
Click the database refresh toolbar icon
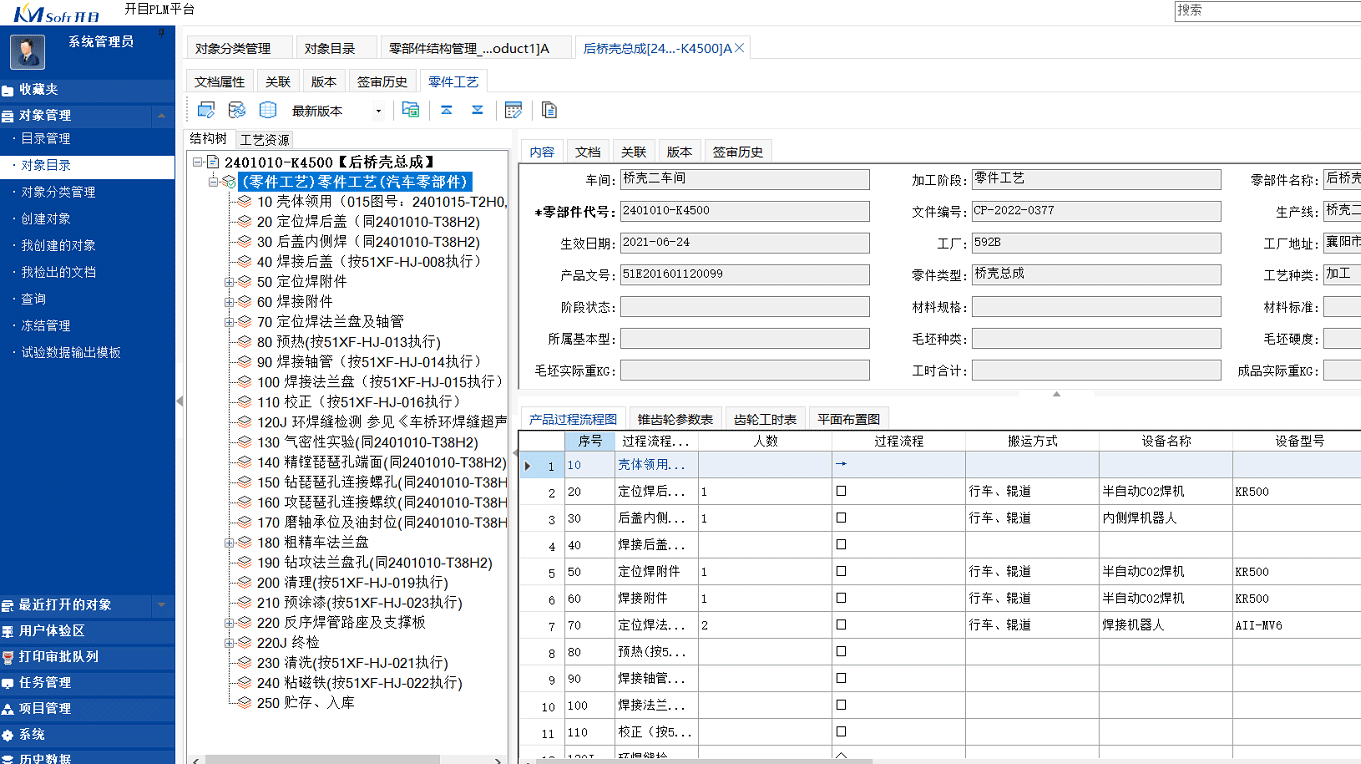tap(237, 110)
